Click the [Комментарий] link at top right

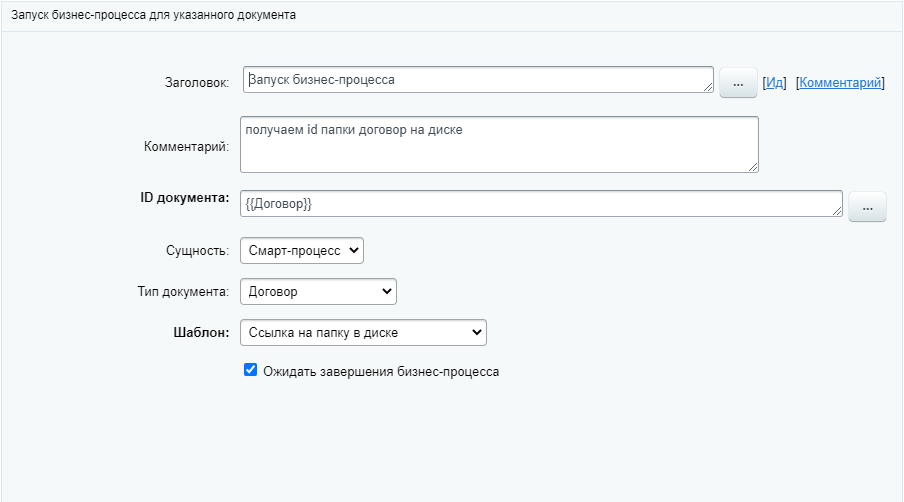[840, 83]
